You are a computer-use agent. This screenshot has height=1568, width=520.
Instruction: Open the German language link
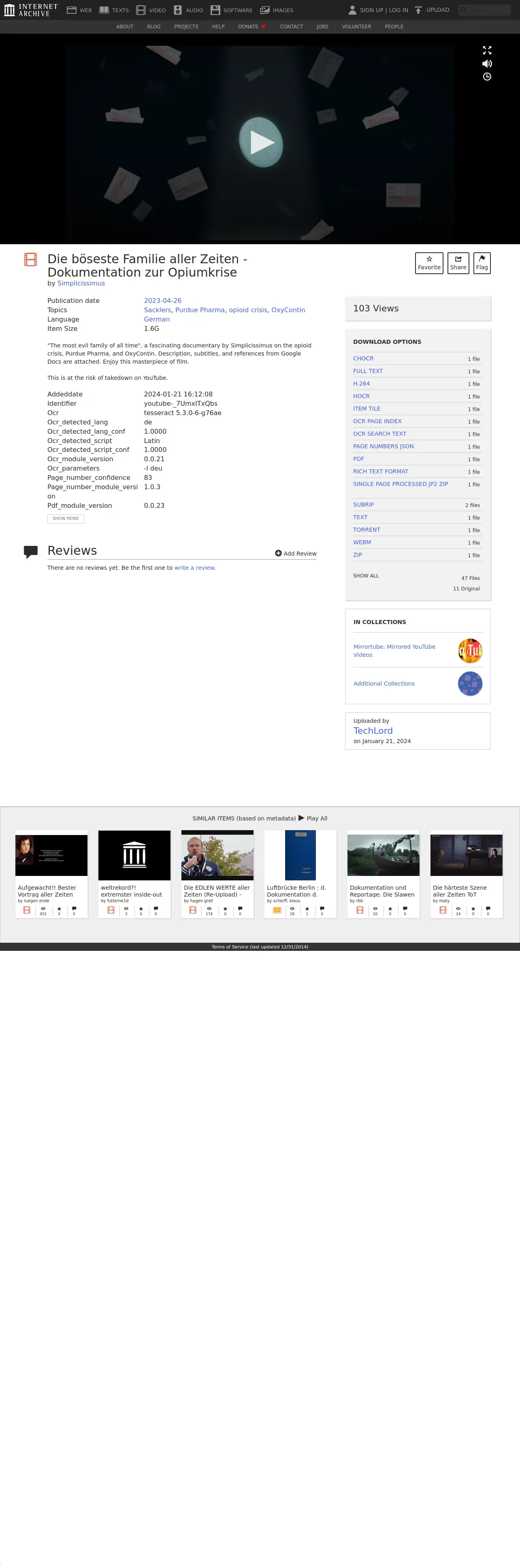tap(157, 320)
